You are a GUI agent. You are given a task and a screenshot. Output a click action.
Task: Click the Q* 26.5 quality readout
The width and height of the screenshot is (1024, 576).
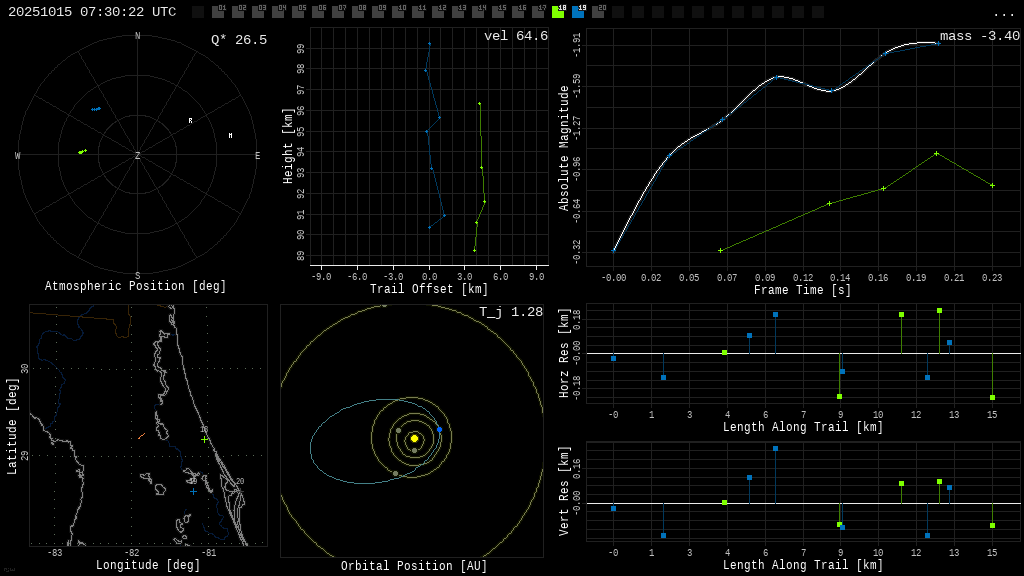(x=238, y=40)
